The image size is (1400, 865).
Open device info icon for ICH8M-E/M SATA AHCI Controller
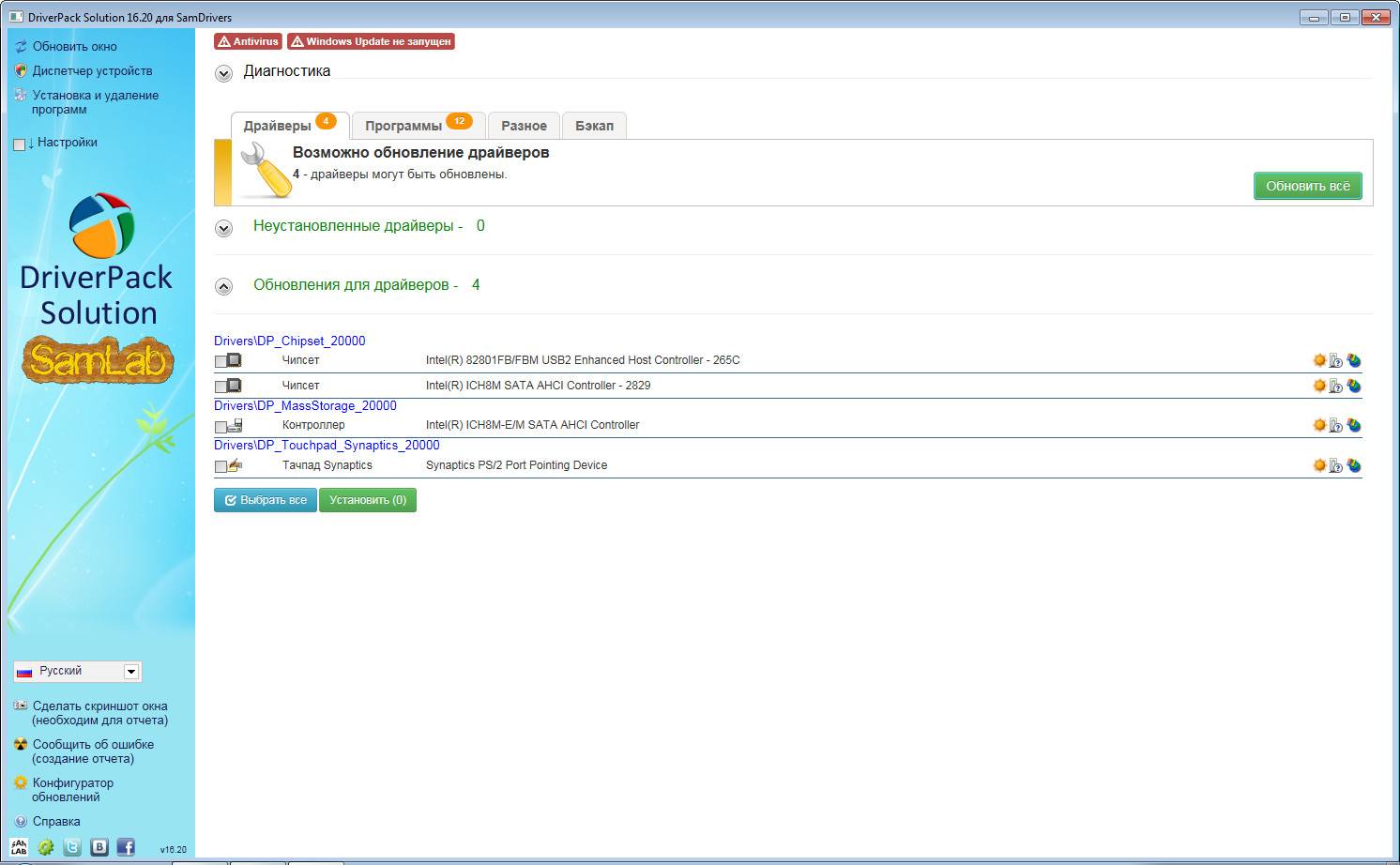pyautogui.click(x=1336, y=425)
